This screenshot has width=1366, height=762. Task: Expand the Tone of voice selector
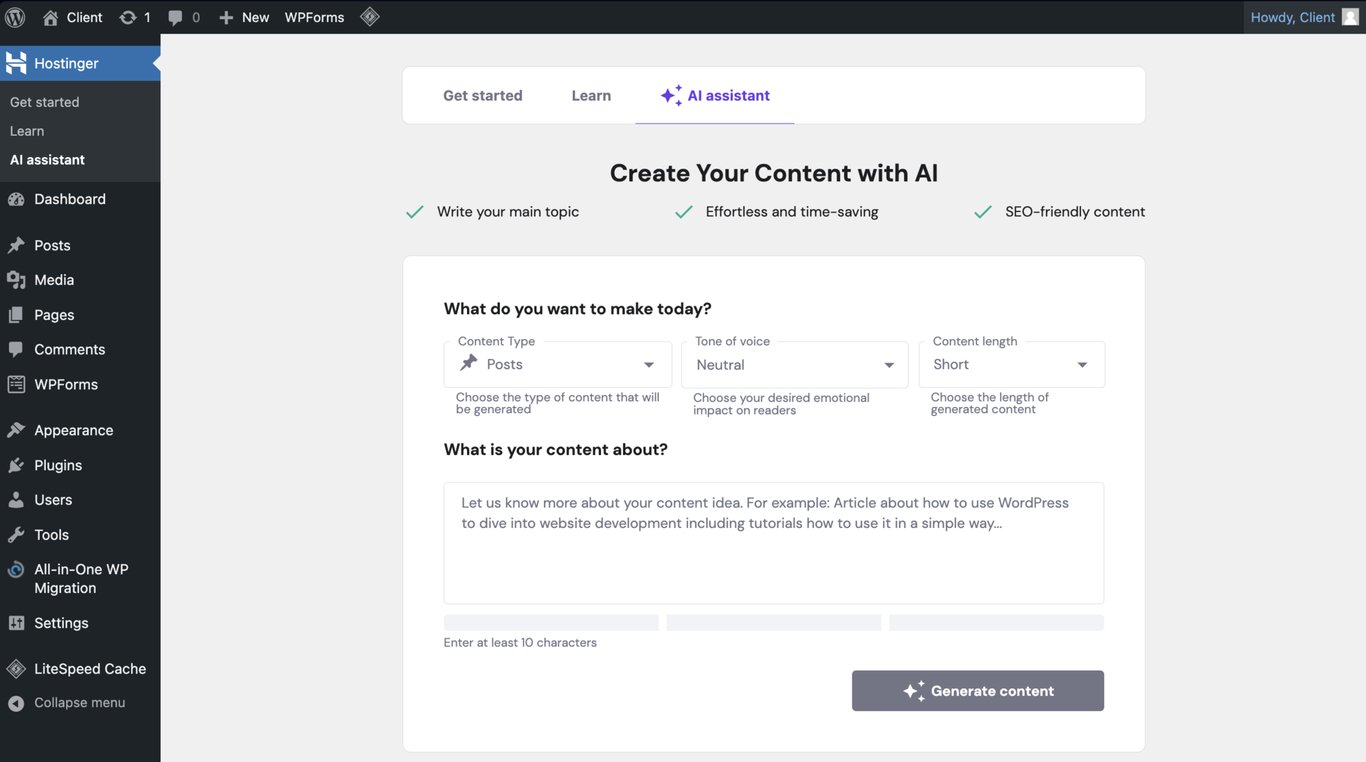pyautogui.click(x=794, y=364)
